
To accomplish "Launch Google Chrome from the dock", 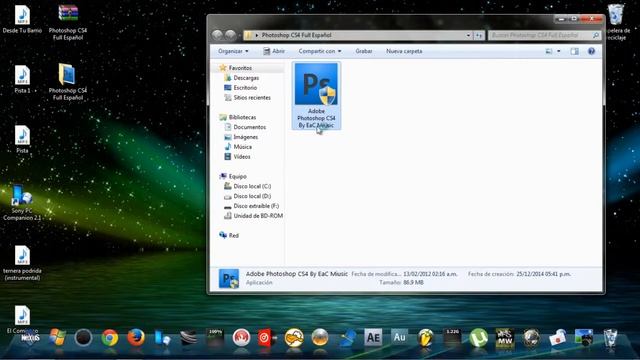I will pyautogui.click(x=110, y=338).
